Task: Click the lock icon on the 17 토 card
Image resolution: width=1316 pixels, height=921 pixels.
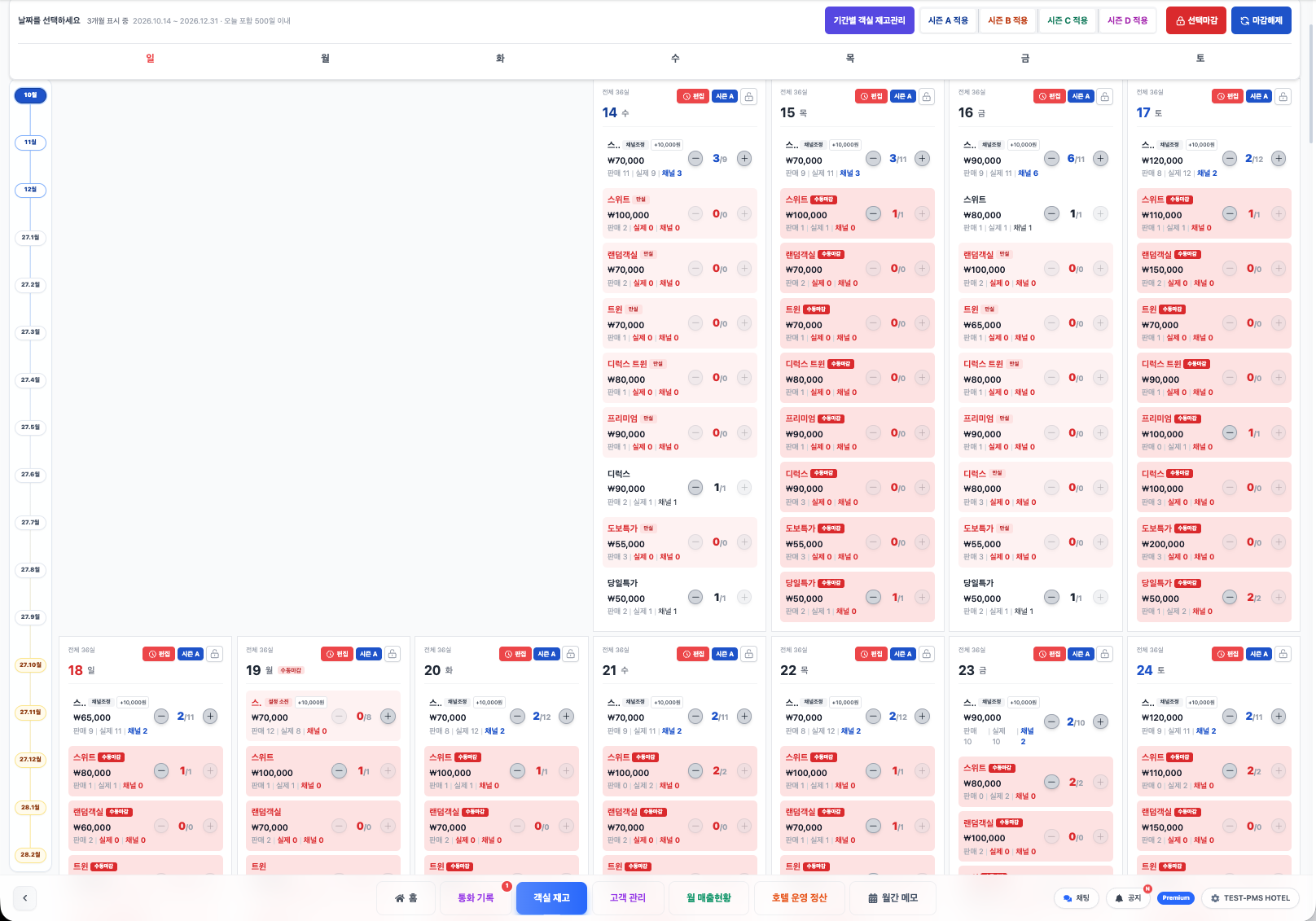Action: (1283, 96)
